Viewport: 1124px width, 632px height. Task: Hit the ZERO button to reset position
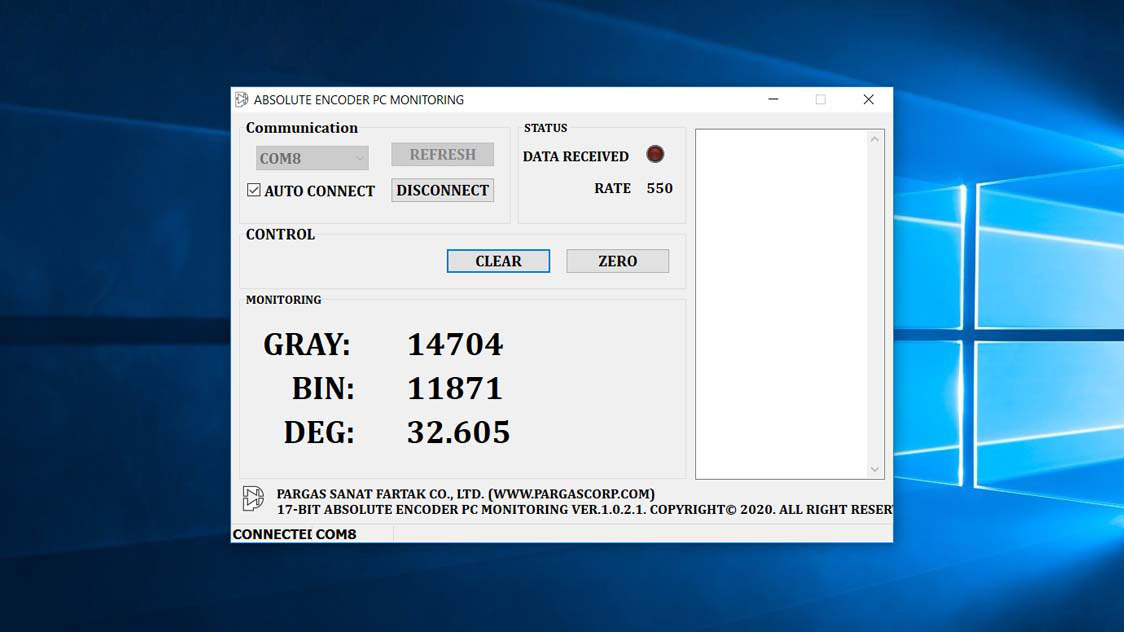point(617,261)
